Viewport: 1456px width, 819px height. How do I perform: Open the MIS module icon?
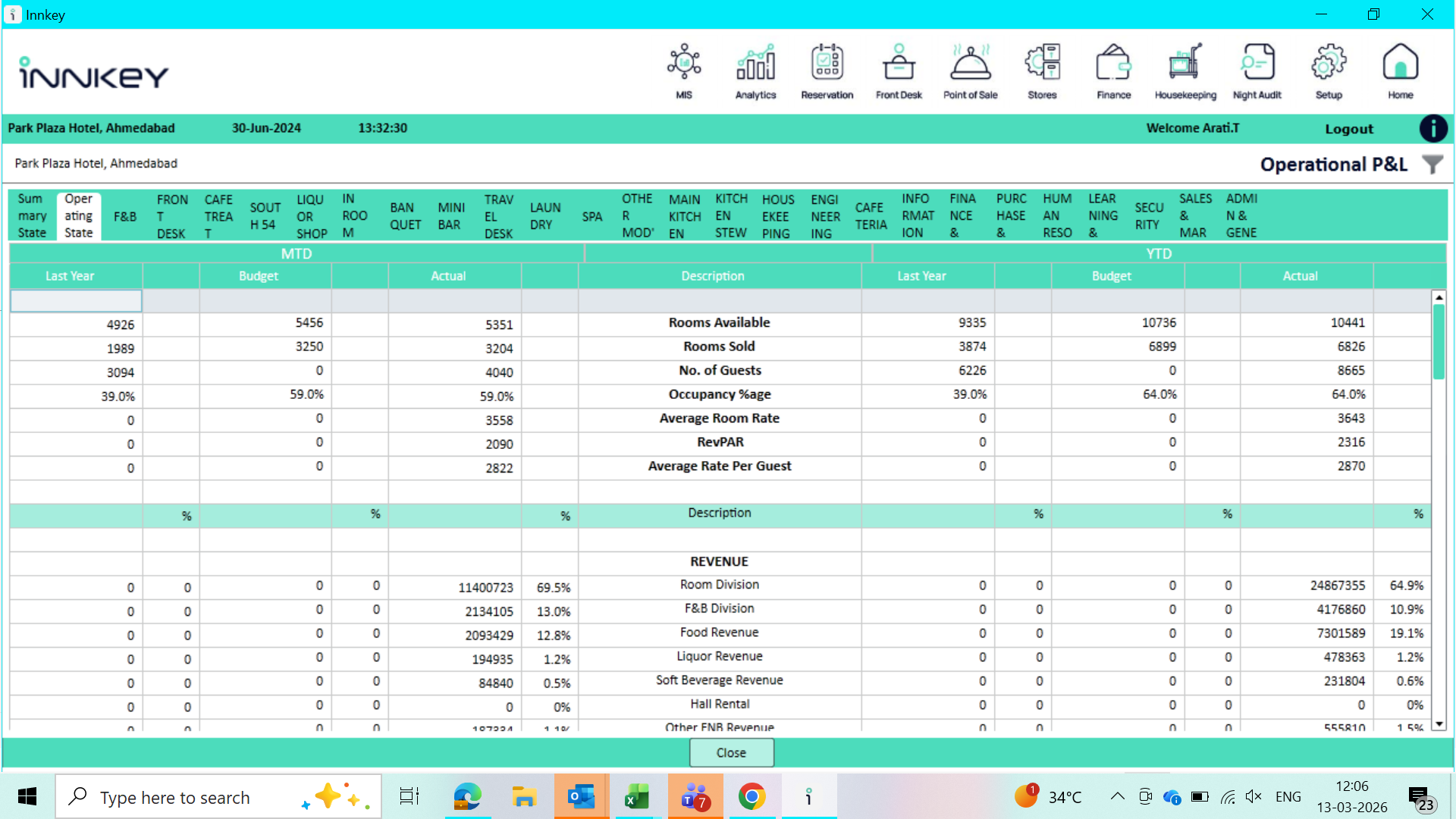pos(683,71)
